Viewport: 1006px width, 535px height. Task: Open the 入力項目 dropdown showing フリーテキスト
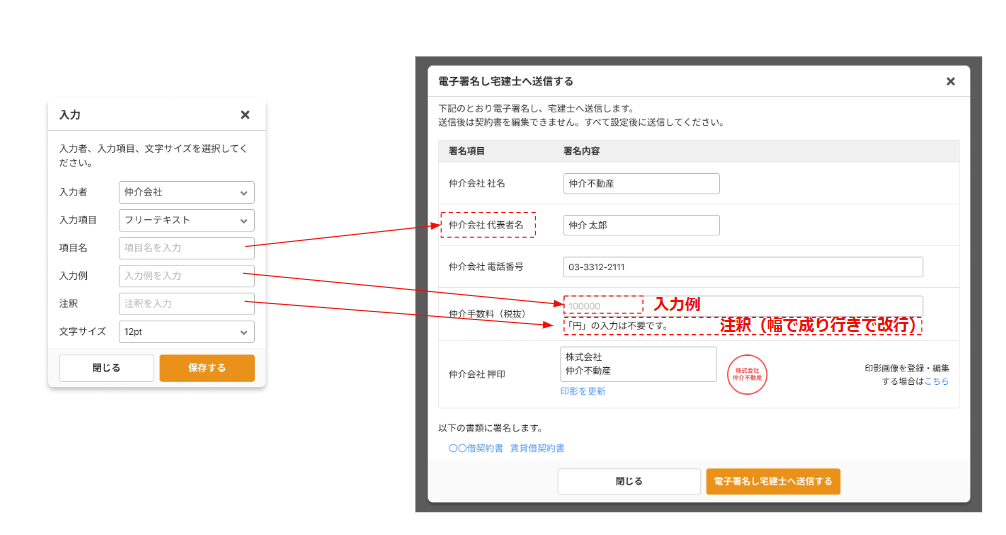point(187,220)
